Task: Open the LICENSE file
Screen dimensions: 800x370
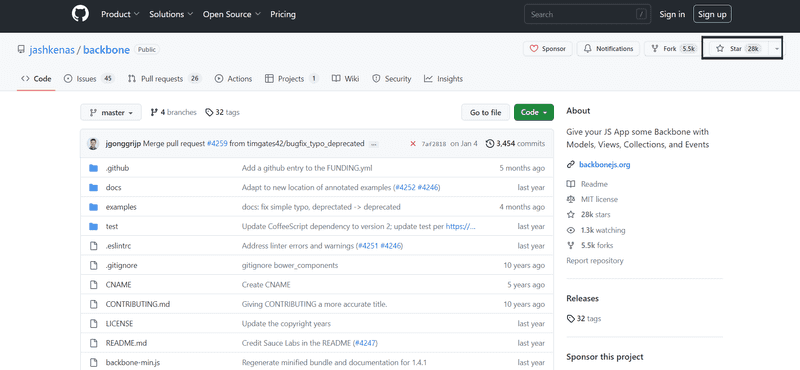Action: [x=119, y=324]
